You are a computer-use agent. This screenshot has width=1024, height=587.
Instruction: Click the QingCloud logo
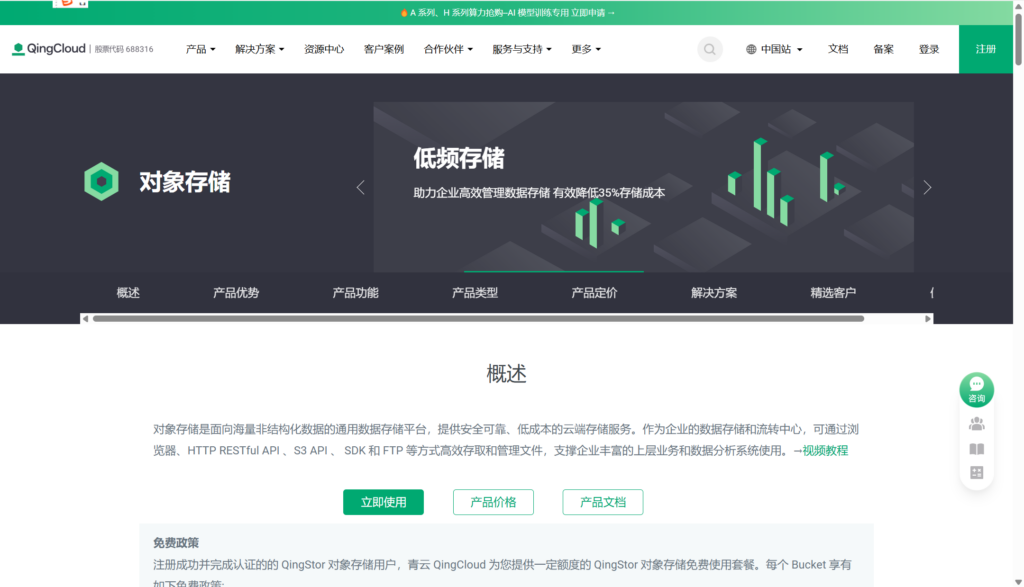pyautogui.click(x=49, y=49)
